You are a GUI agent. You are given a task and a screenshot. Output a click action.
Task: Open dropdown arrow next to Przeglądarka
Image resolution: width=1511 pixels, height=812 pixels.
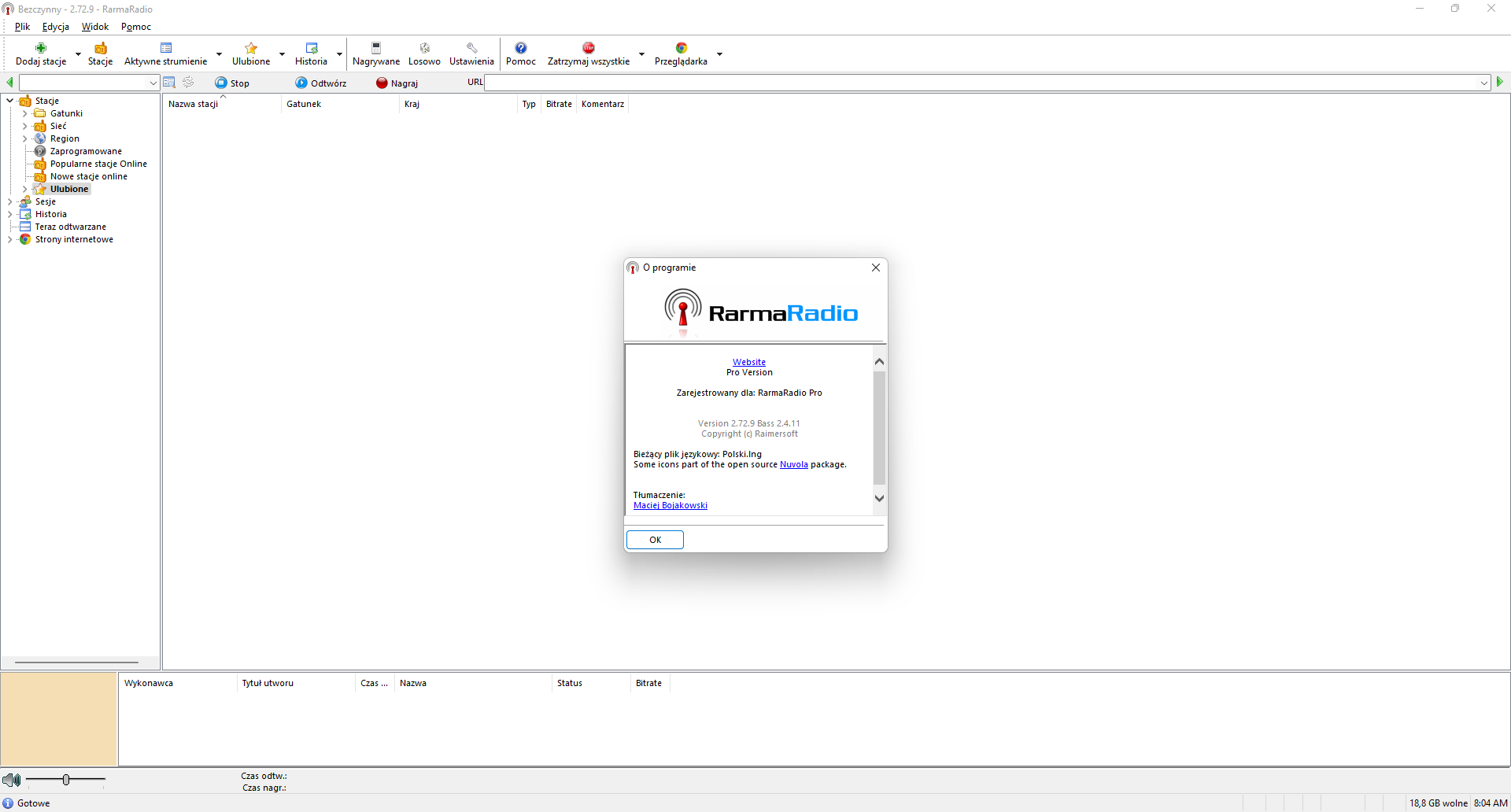coord(719,54)
